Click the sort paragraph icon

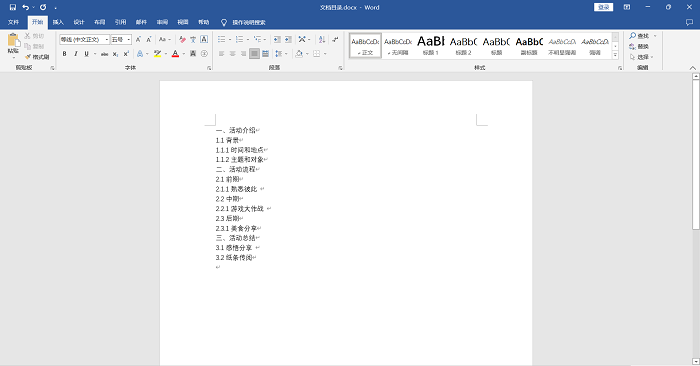tap(322, 40)
